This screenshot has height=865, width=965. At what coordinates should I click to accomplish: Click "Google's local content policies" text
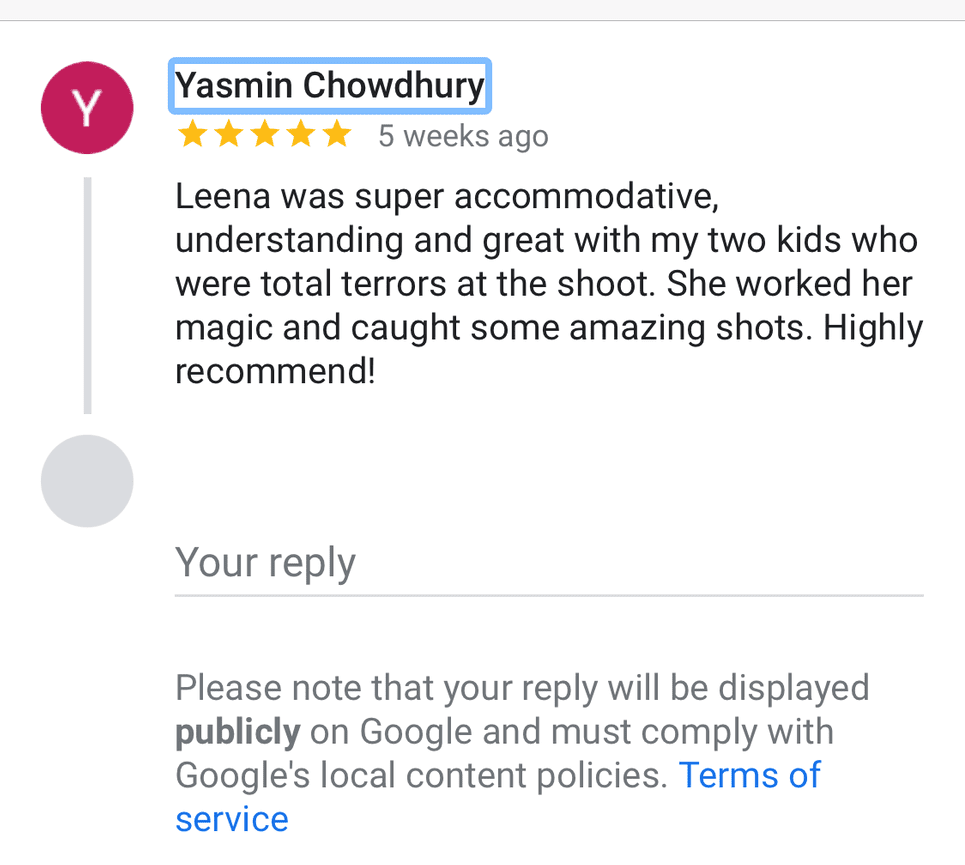point(420,776)
